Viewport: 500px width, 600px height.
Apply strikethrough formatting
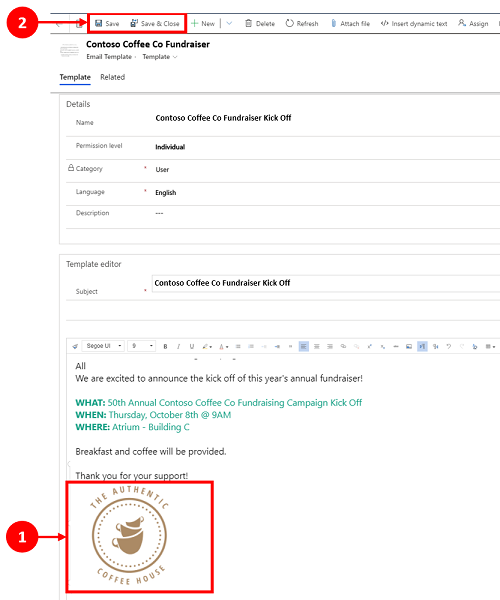396,346
